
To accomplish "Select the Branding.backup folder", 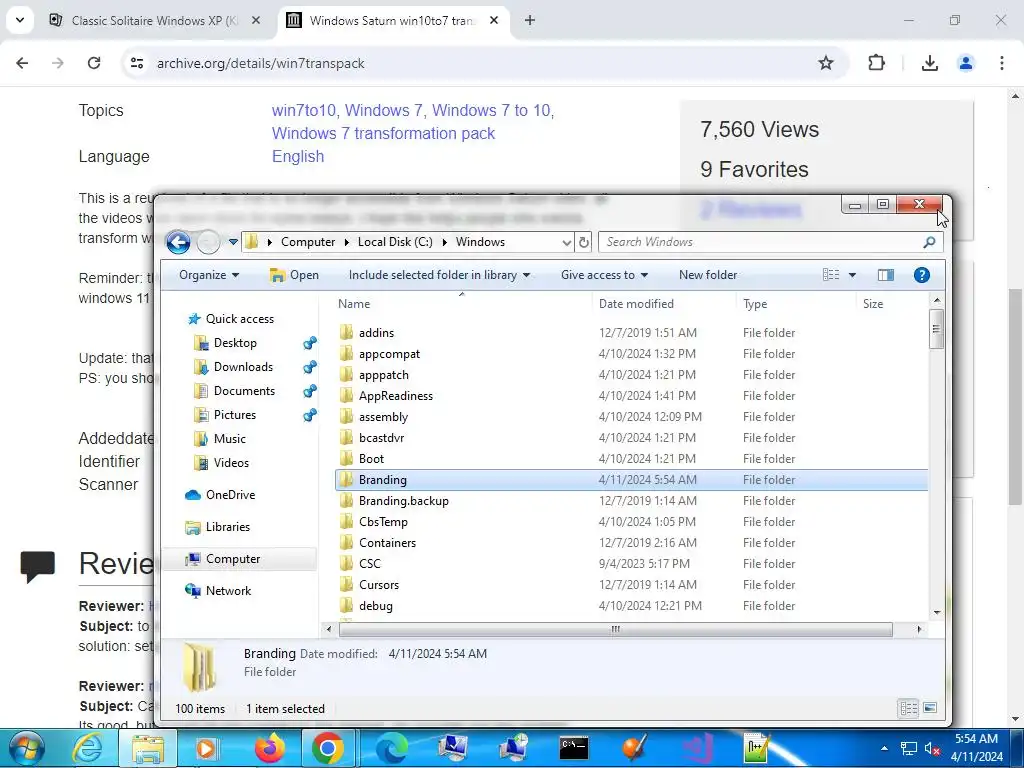I will (x=631, y=501).
